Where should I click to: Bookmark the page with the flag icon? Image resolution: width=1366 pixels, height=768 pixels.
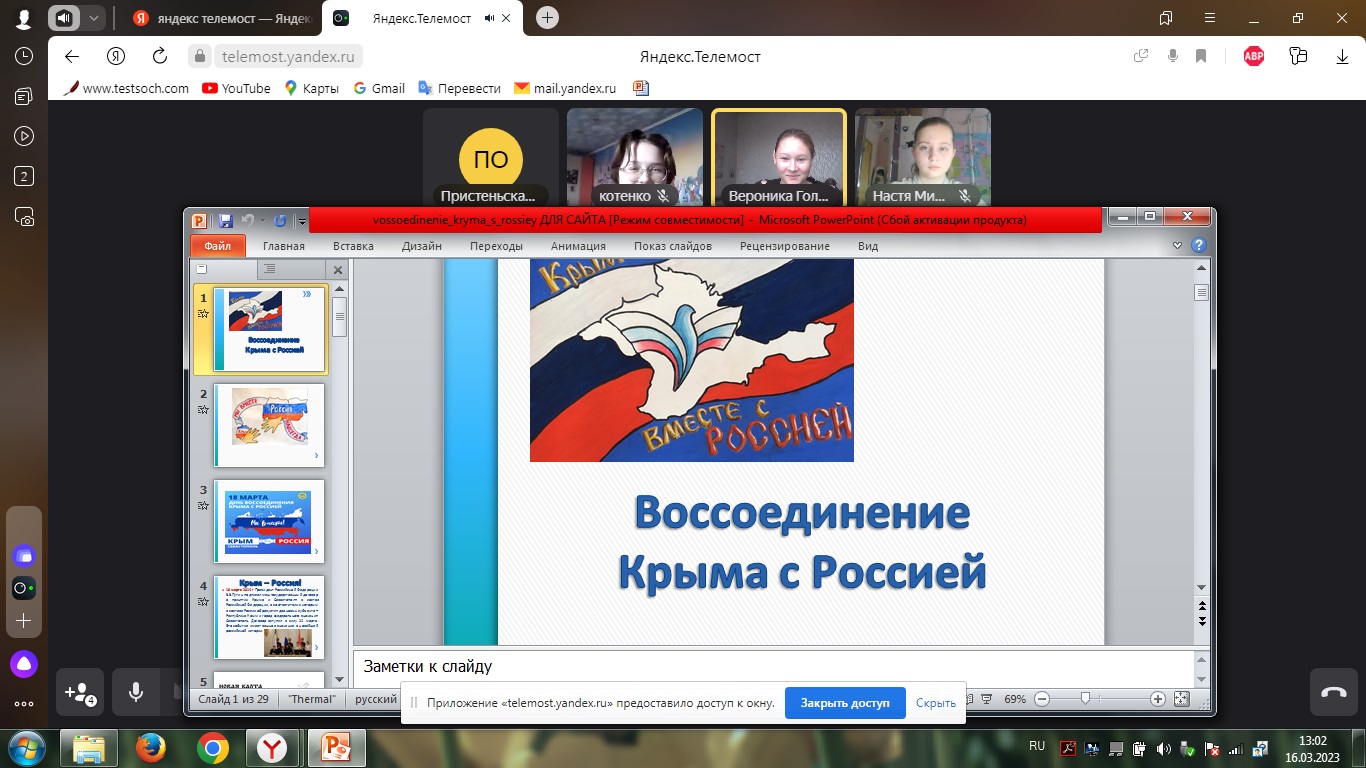(1201, 56)
